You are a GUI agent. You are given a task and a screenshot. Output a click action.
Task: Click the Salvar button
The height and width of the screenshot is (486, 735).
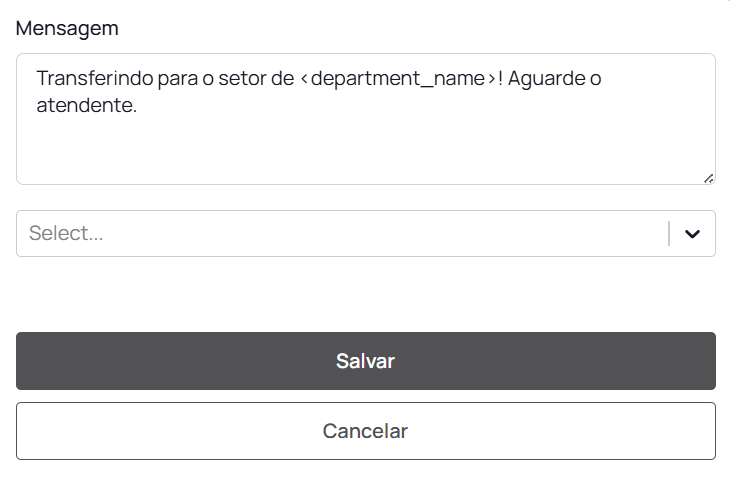365,361
